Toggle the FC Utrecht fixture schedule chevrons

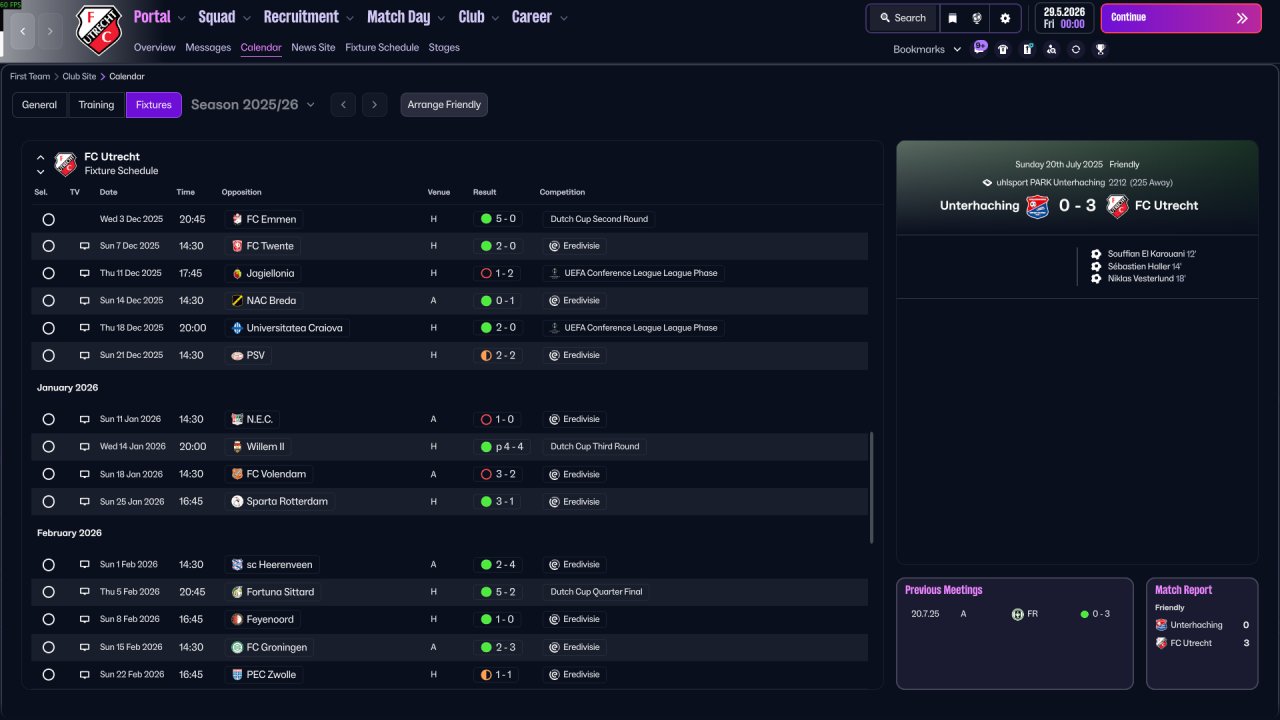coord(41,164)
